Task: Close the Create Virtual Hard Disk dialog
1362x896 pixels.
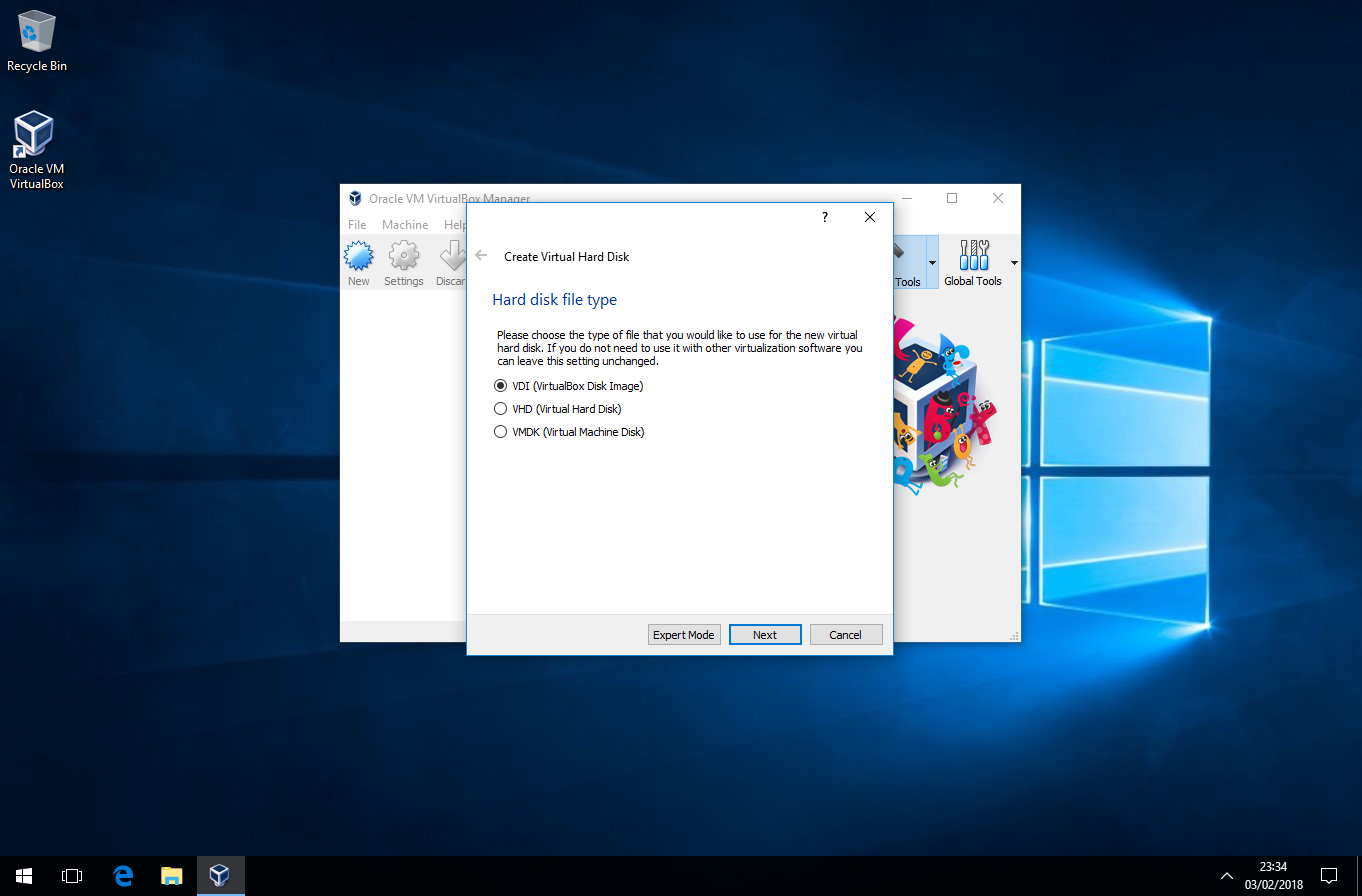Action: [870, 217]
